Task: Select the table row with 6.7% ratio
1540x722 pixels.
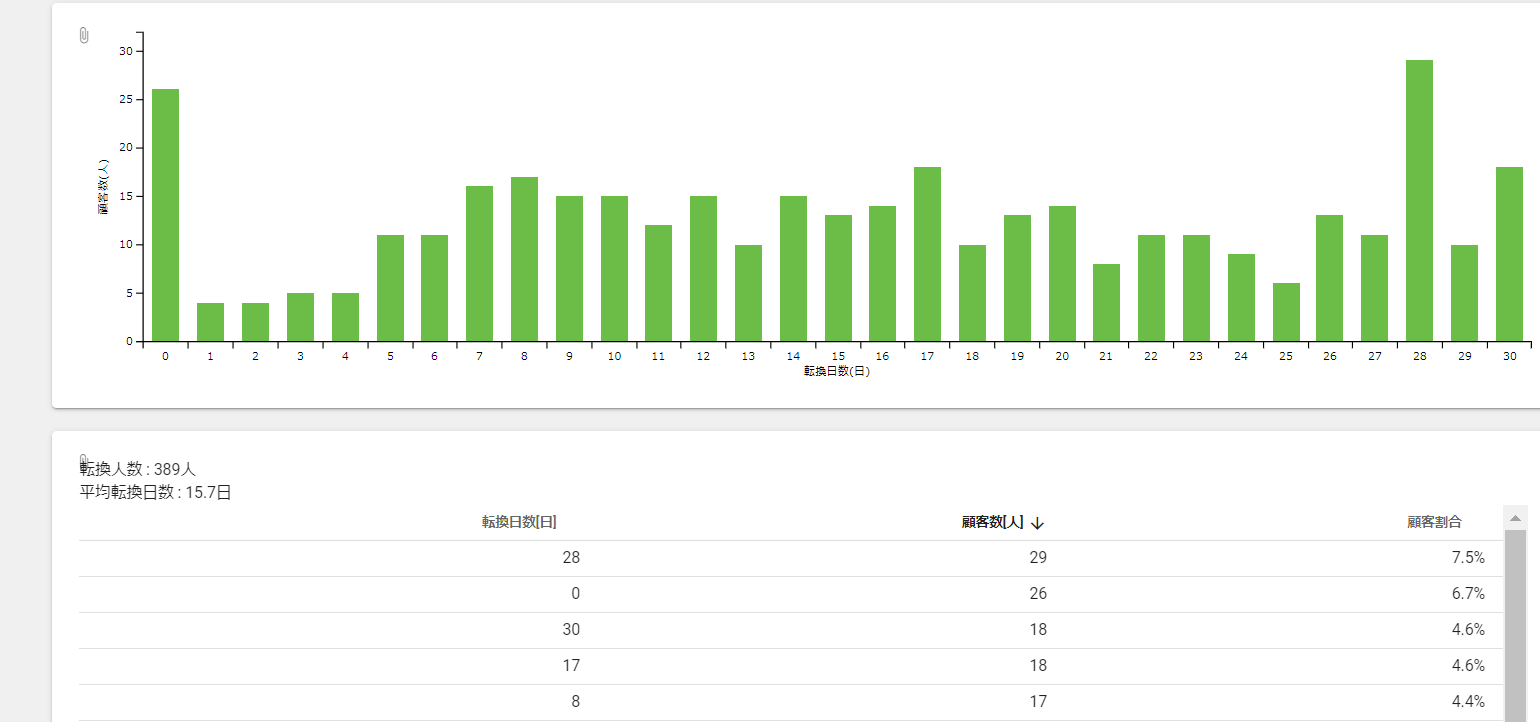Action: [790, 594]
